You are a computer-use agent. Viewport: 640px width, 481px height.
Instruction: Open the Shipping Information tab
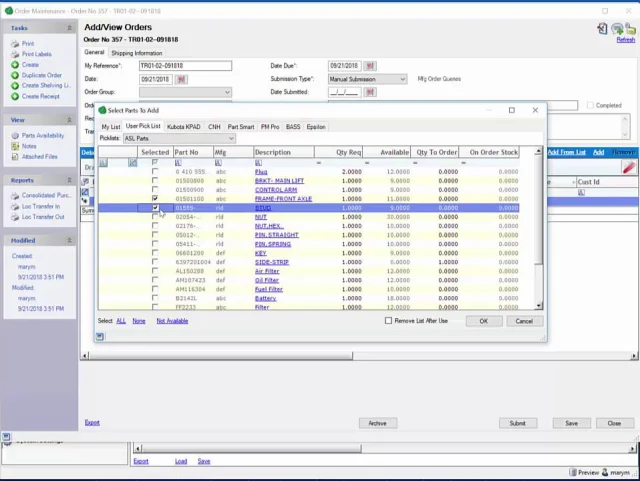136,53
